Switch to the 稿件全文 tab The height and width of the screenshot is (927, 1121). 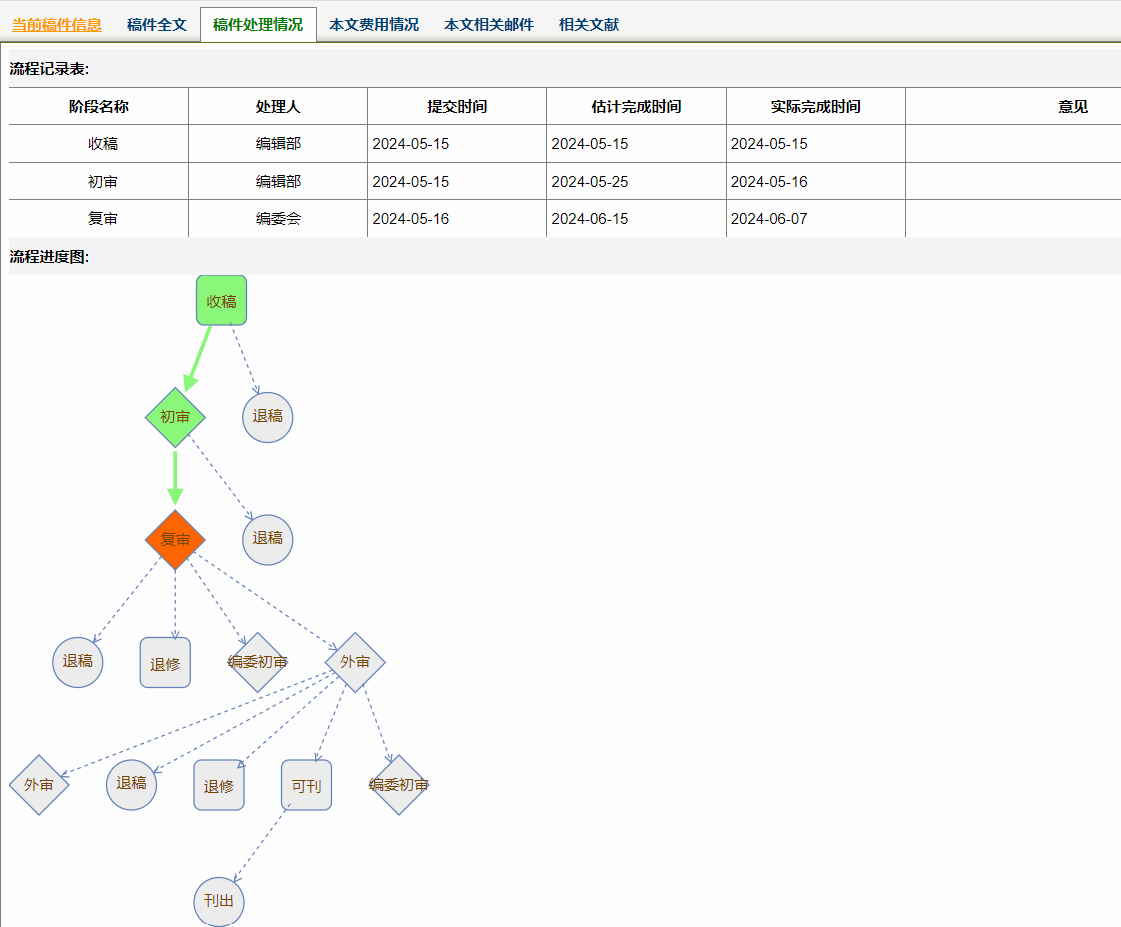157,24
